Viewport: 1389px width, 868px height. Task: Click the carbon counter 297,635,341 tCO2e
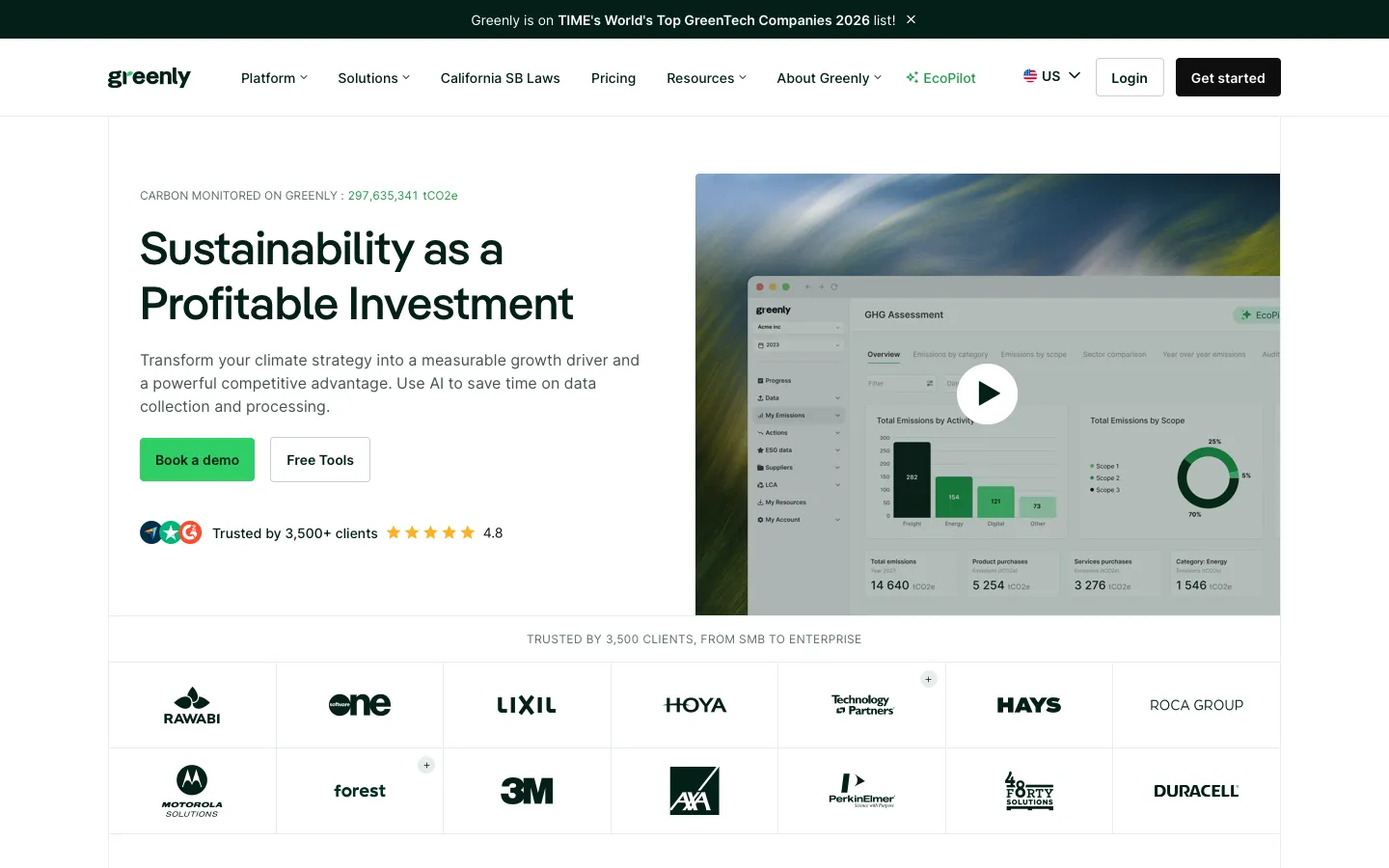403,196
